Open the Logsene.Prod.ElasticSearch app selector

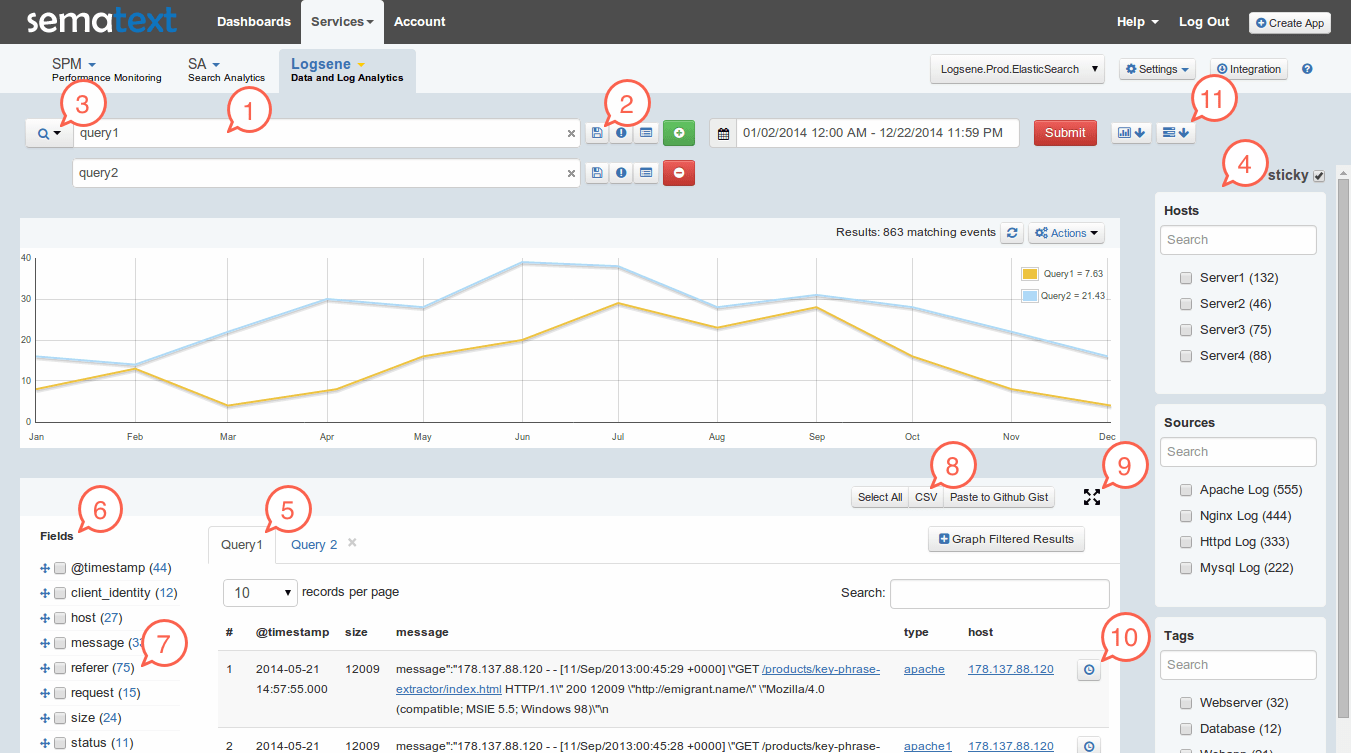click(1017, 69)
